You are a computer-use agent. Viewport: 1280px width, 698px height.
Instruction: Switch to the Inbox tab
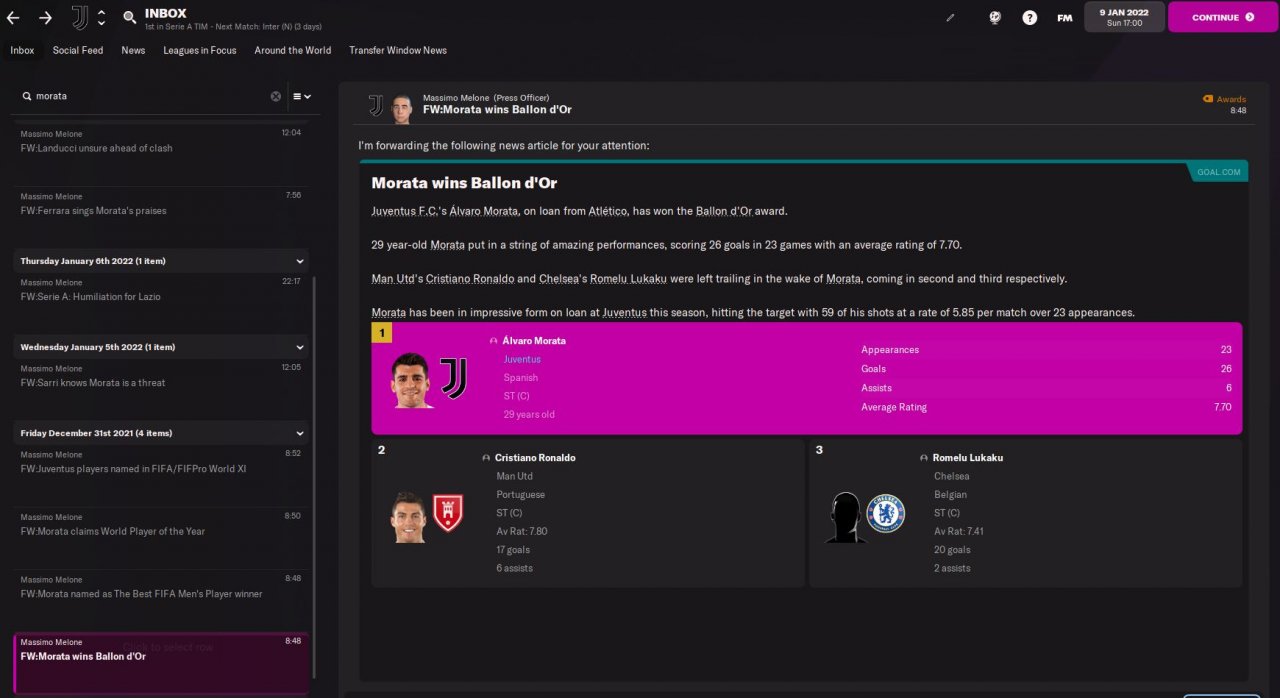(22, 50)
